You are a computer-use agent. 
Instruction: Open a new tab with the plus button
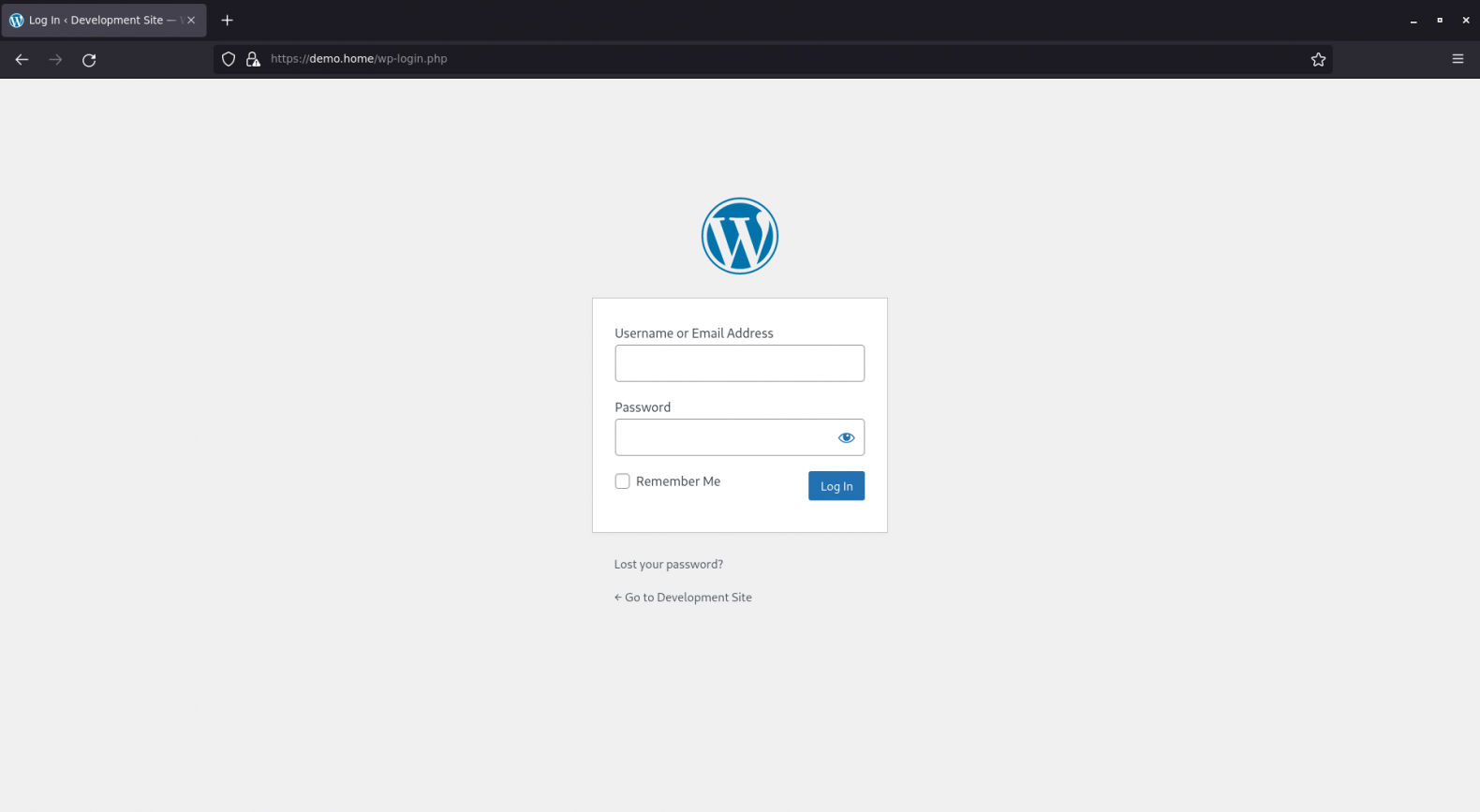click(x=227, y=21)
